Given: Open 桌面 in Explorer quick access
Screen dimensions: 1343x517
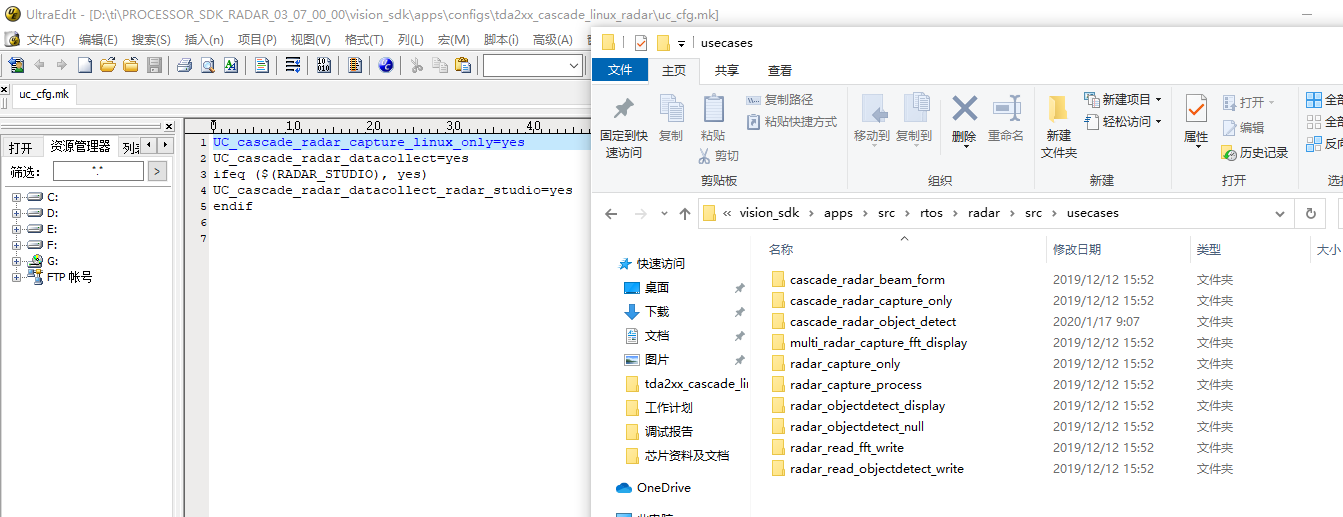Looking at the screenshot, I should click(657, 288).
